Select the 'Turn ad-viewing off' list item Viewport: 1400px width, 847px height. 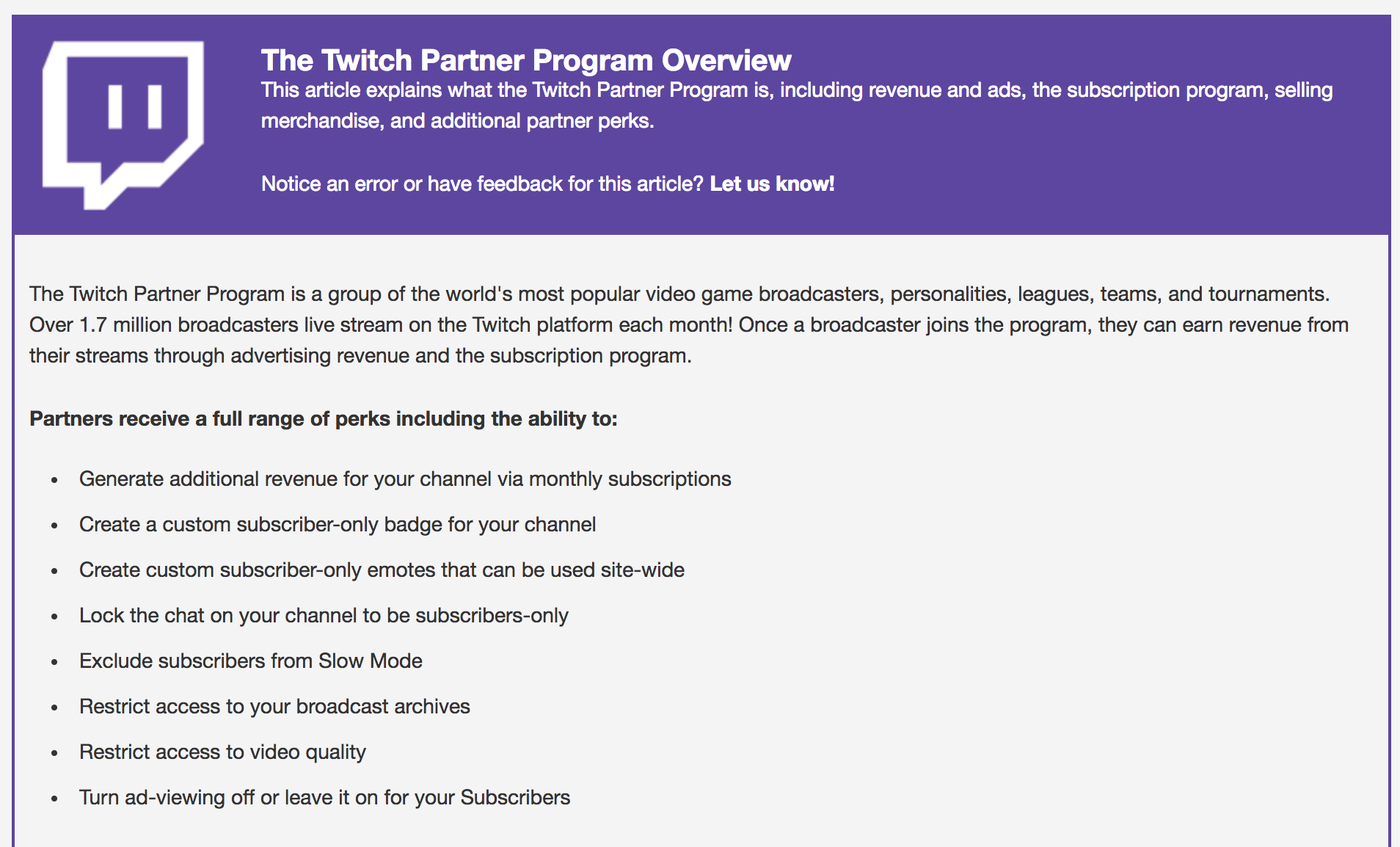pyautogui.click(x=324, y=797)
